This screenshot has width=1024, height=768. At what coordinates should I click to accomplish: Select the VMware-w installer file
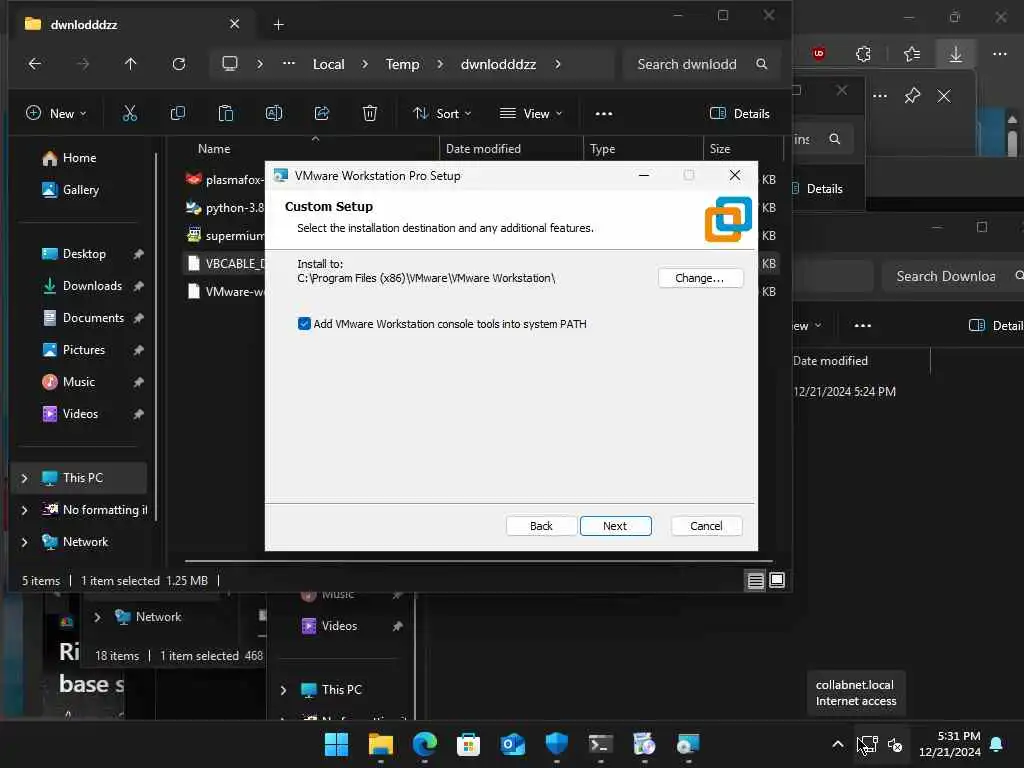coord(225,292)
